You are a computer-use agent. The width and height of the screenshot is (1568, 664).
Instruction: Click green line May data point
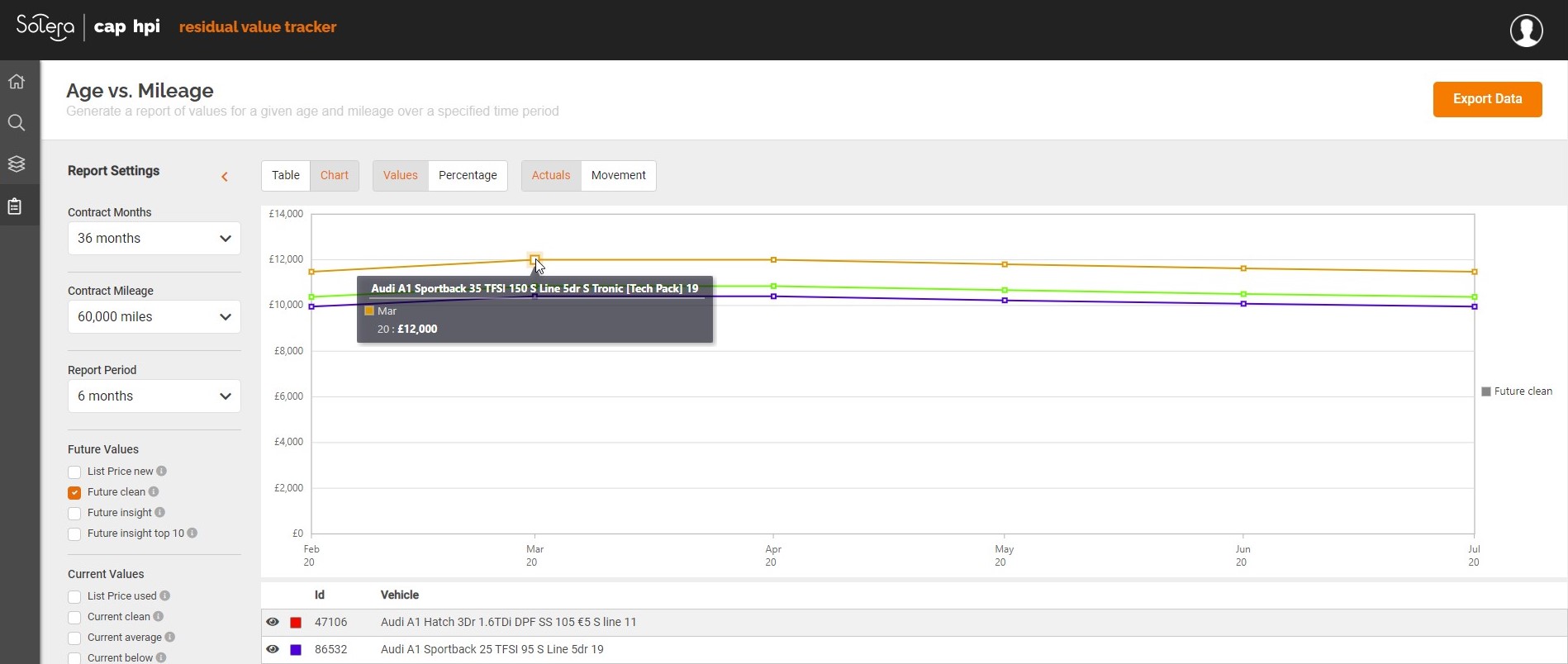coord(1005,290)
